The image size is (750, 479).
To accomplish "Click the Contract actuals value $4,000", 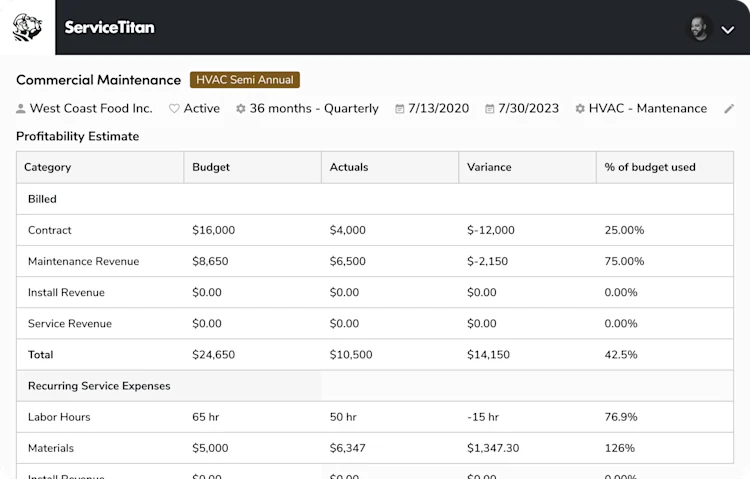I will tap(348, 230).
